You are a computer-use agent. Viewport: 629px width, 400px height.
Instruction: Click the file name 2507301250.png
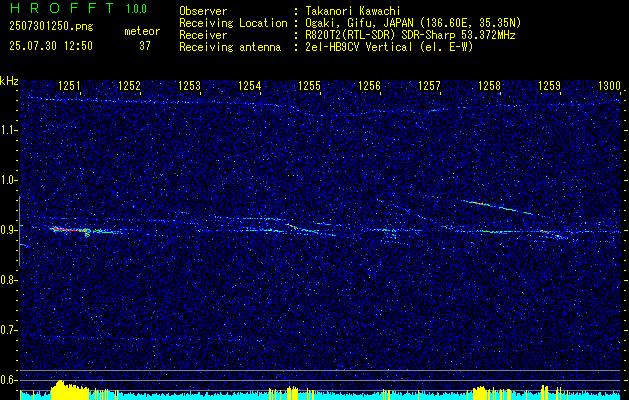coord(51,26)
